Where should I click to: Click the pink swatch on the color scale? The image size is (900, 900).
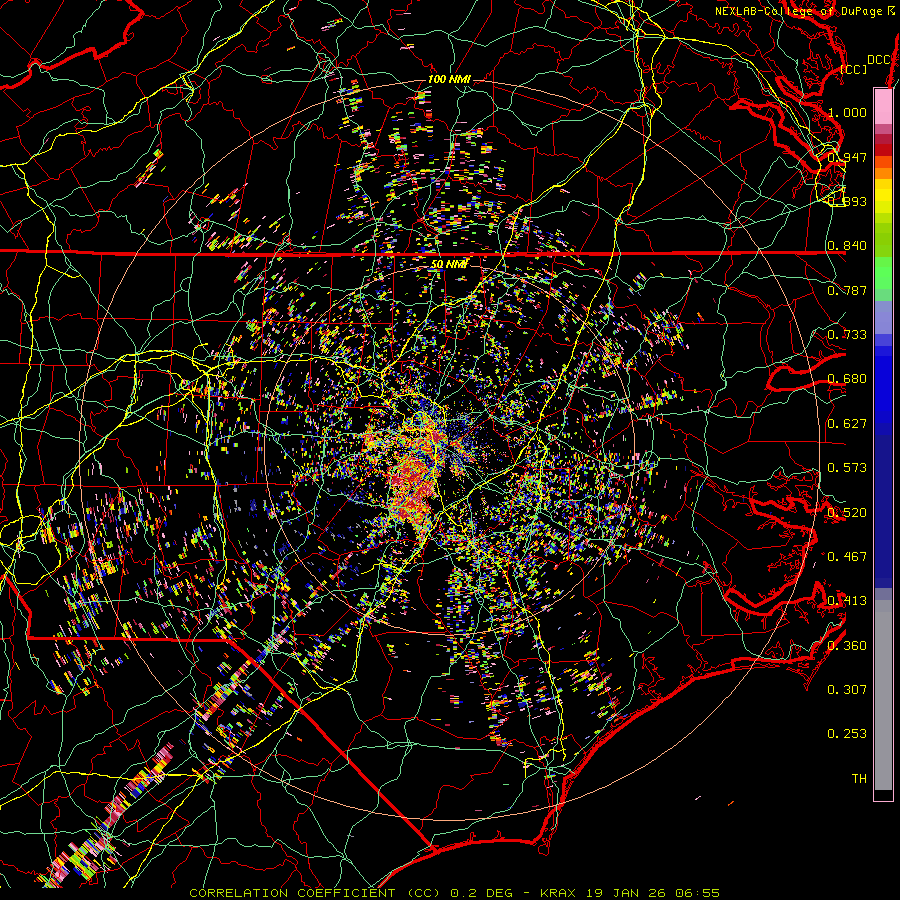tap(883, 106)
